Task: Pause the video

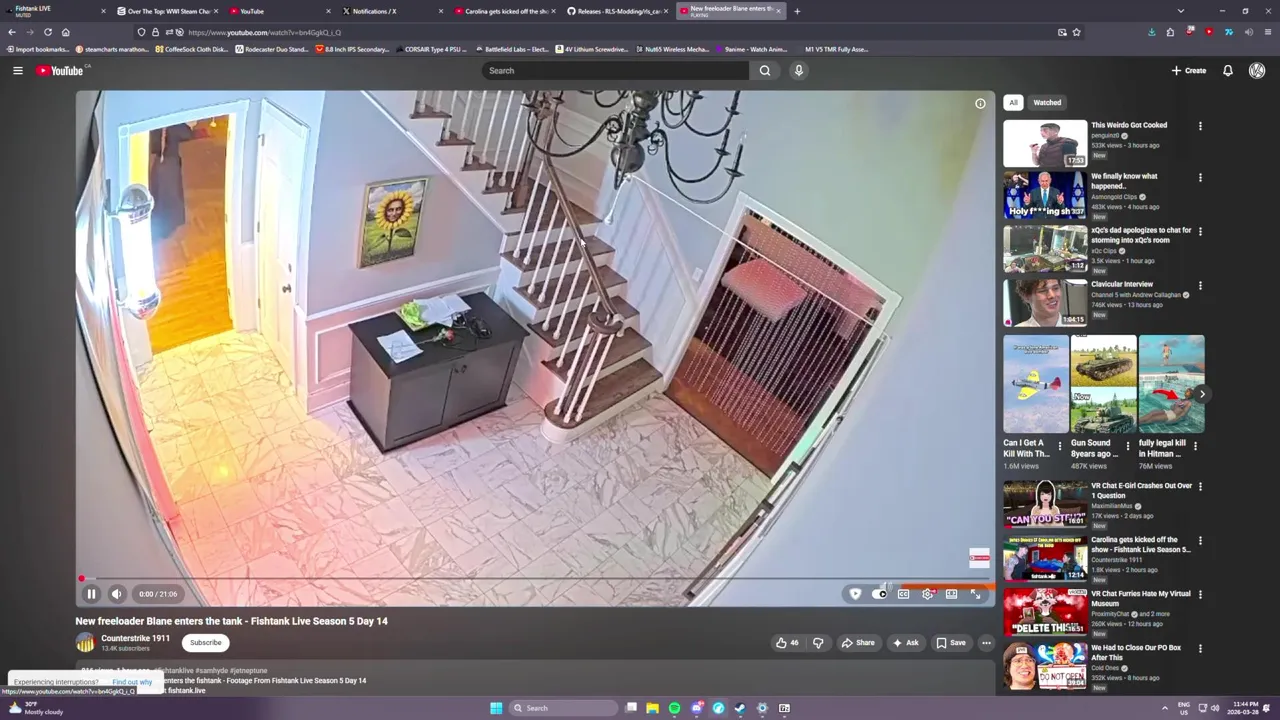Action: pyautogui.click(x=91, y=594)
